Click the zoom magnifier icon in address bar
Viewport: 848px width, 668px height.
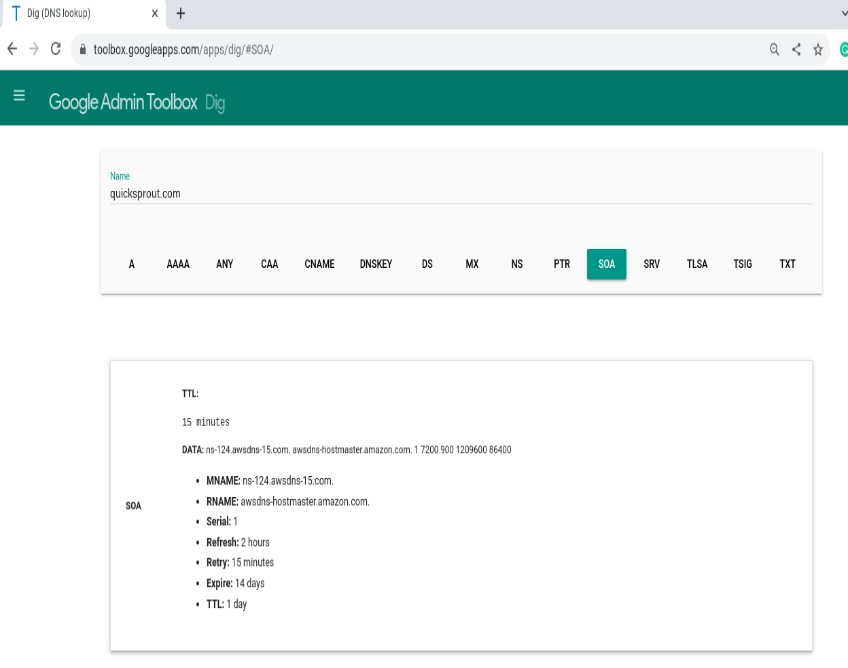(x=774, y=50)
